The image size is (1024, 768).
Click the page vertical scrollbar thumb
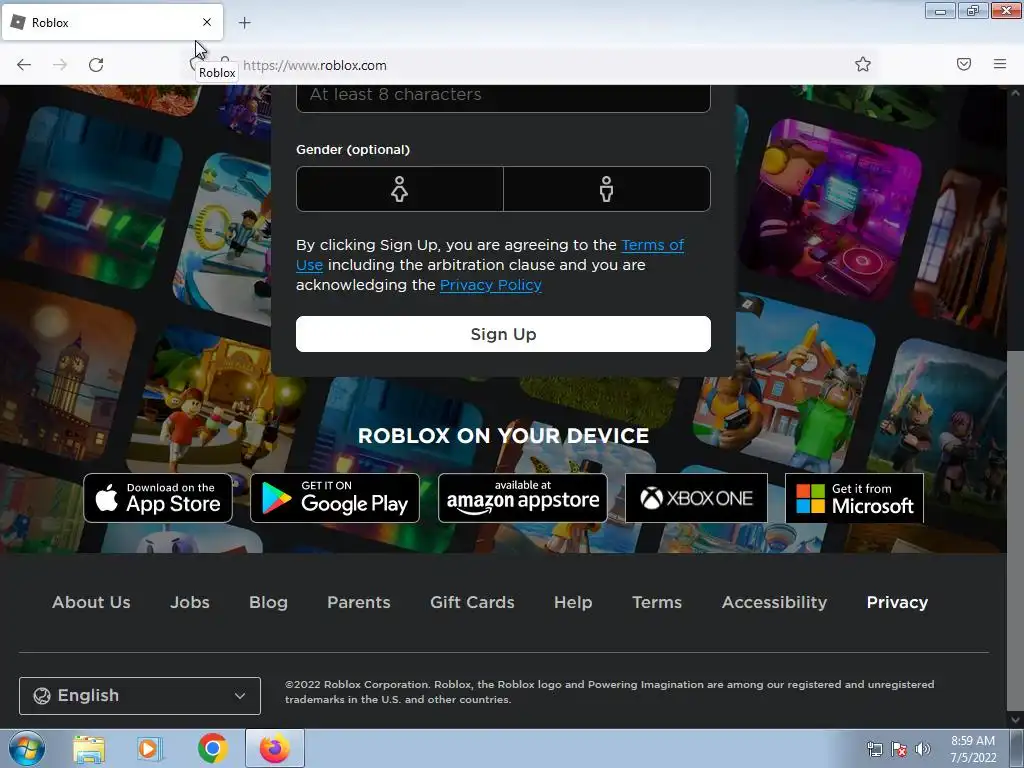[x=1015, y=529]
